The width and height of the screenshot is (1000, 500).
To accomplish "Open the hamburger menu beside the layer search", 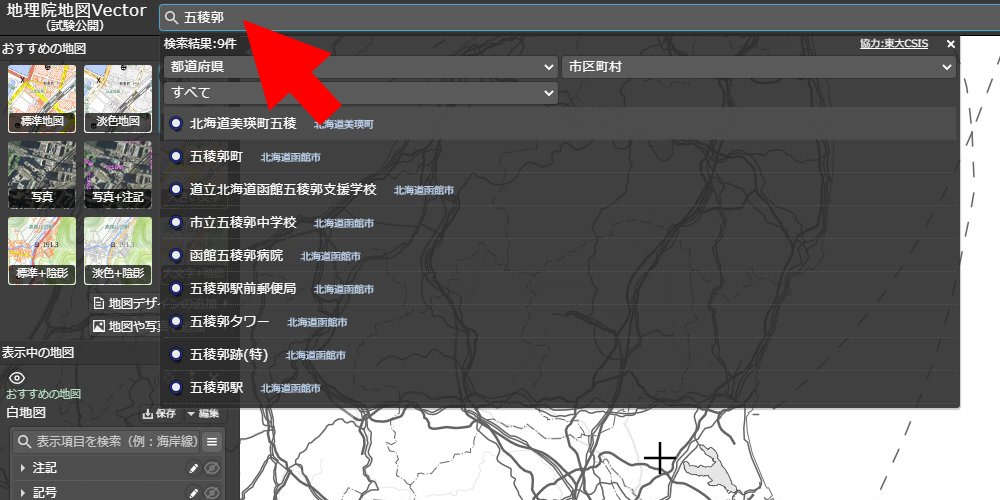I will [212, 441].
